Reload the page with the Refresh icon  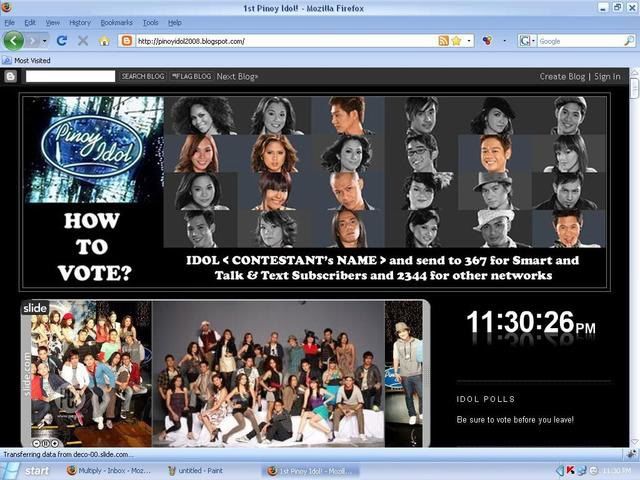tap(62, 41)
